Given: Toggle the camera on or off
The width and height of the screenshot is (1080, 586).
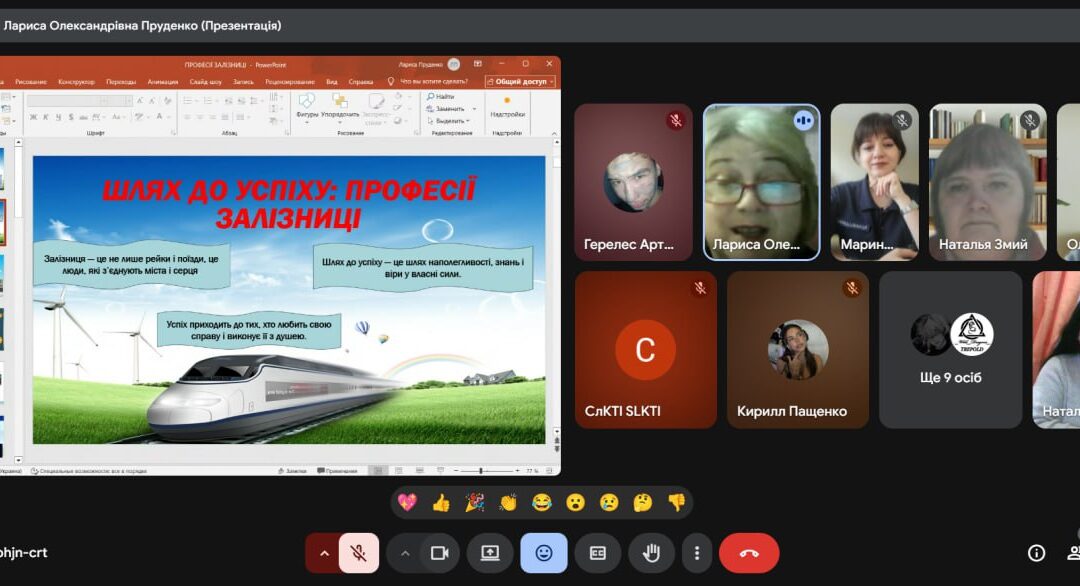Looking at the screenshot, I should (x=439, y=553).
